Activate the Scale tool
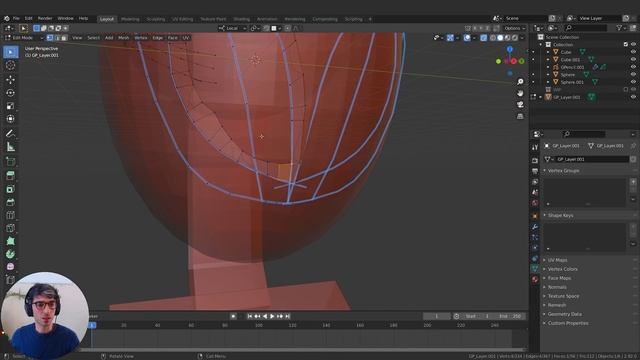The image size is (640, 360). [11, 106]
